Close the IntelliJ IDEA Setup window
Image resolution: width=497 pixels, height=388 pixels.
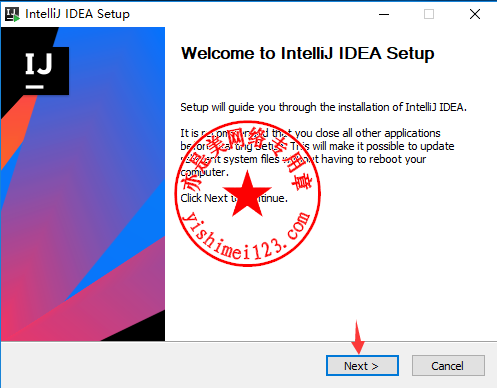pyautogui.click(x=475, y=14)
